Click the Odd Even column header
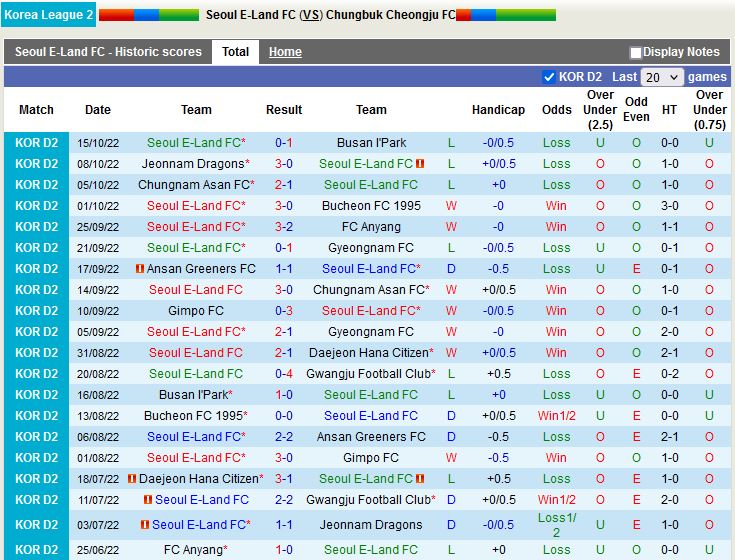735x560 pixels. pyautogui.click(x=636, y=109)
